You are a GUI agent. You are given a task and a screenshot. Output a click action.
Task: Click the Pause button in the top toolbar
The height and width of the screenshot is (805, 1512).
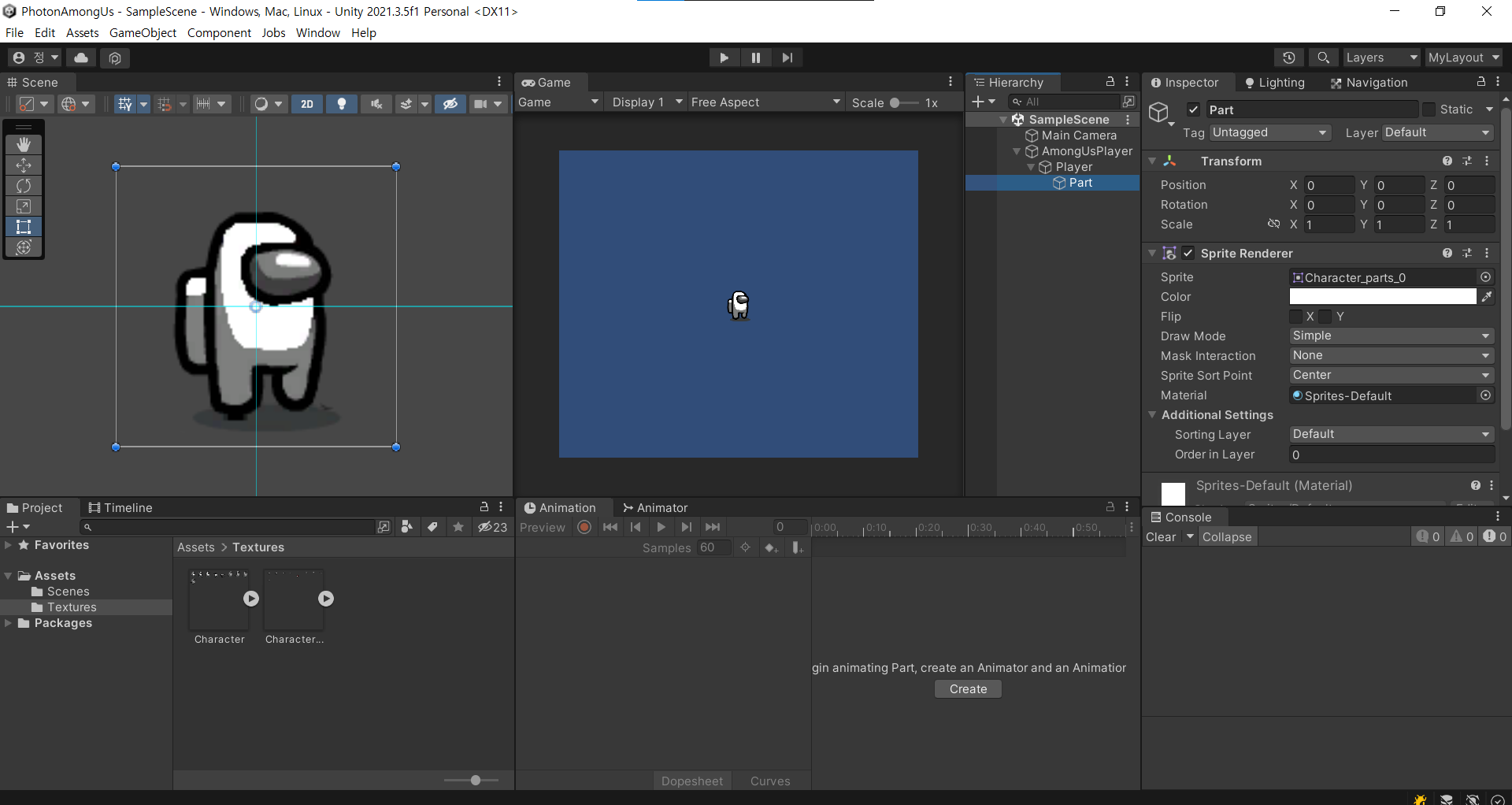click(756, 57)
